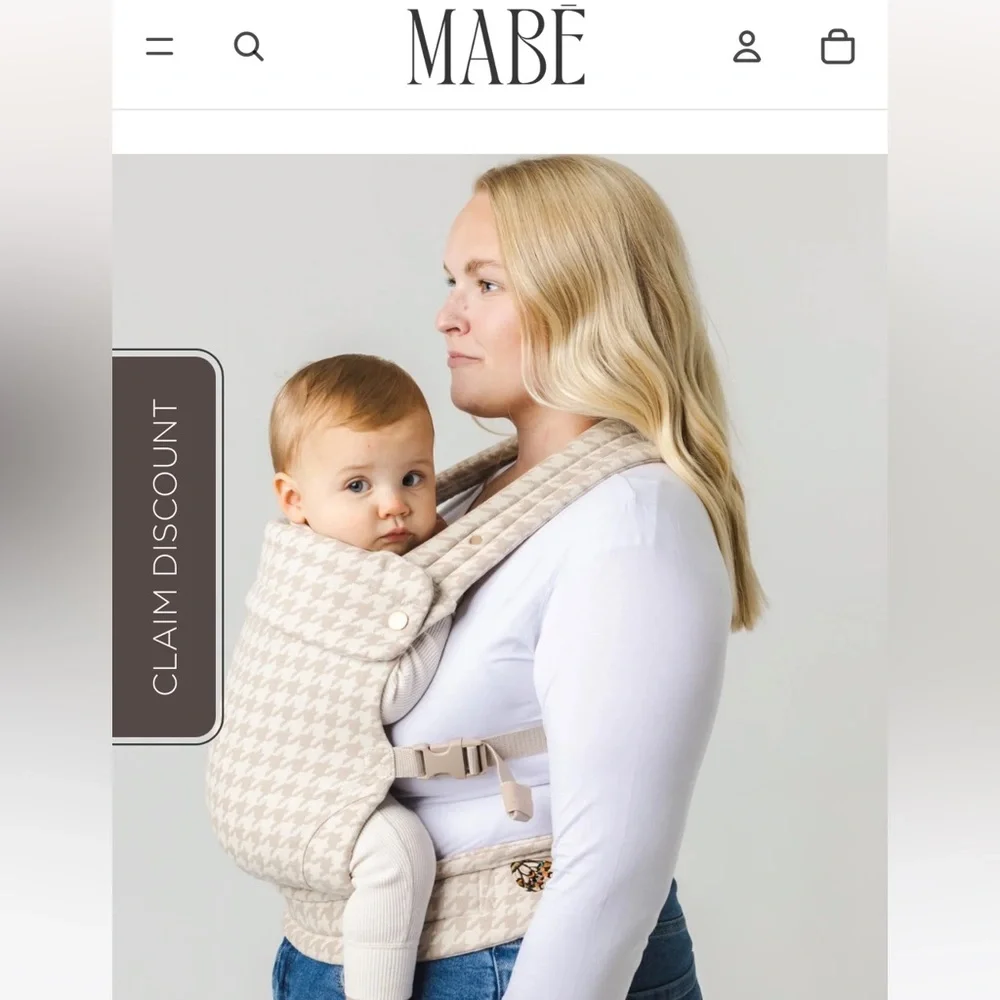
Task: View the shopping bag cart
Action: (837, 47)
